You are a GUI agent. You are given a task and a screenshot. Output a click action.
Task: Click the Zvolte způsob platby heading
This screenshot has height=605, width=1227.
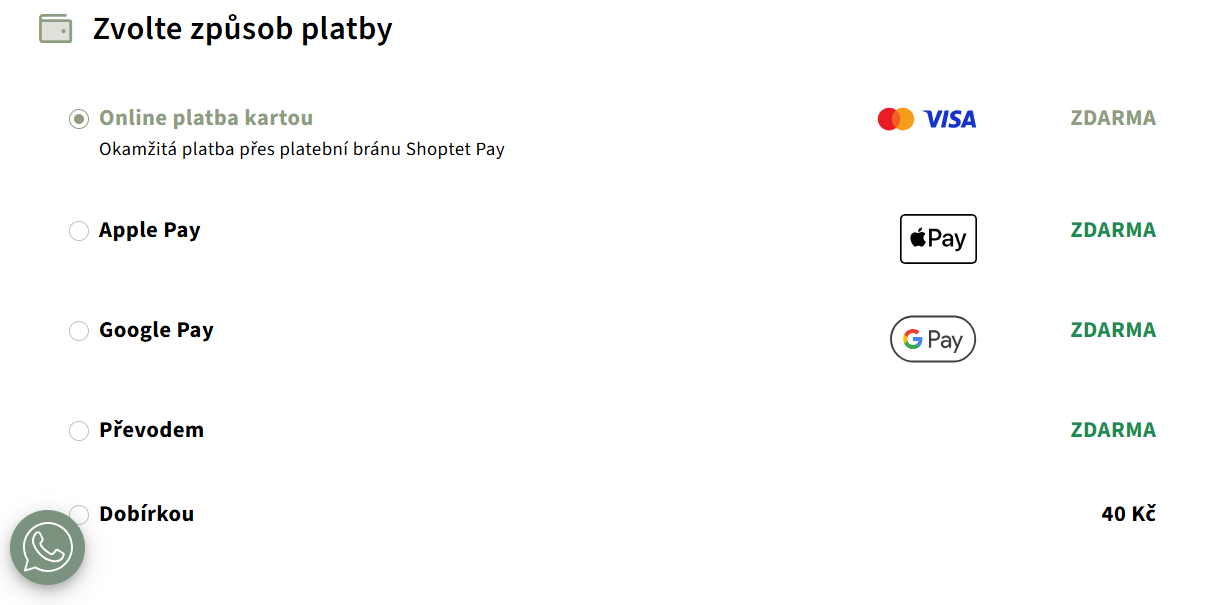(242, 29)
